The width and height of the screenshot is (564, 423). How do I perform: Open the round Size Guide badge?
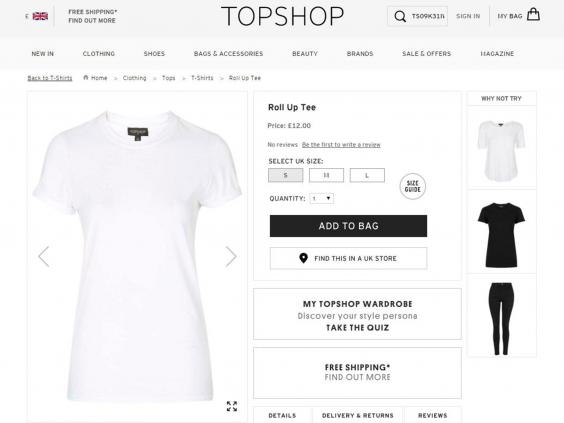(x=413, y=186)
